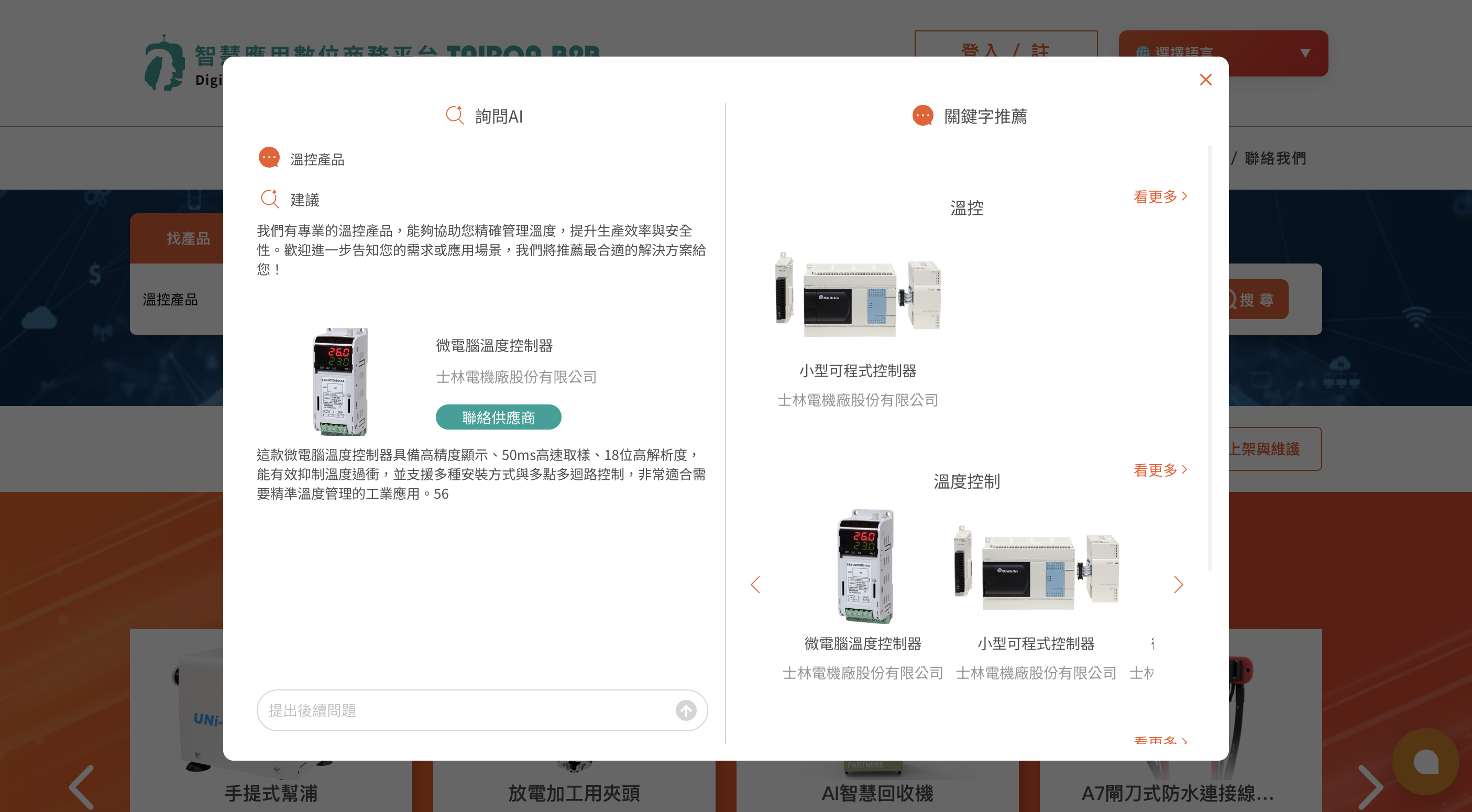Click 小型可程式控制器 title in 溫度控制 carousel
The image size is (1472, 812).
point(1036,644)
